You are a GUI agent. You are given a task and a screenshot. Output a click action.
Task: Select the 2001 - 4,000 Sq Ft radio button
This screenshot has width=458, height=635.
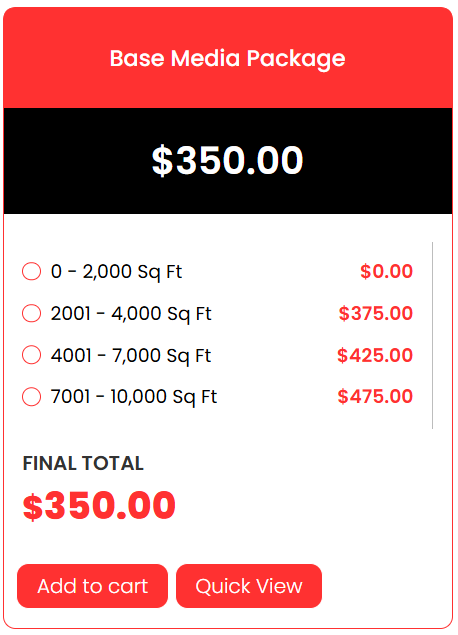[31, 313]
